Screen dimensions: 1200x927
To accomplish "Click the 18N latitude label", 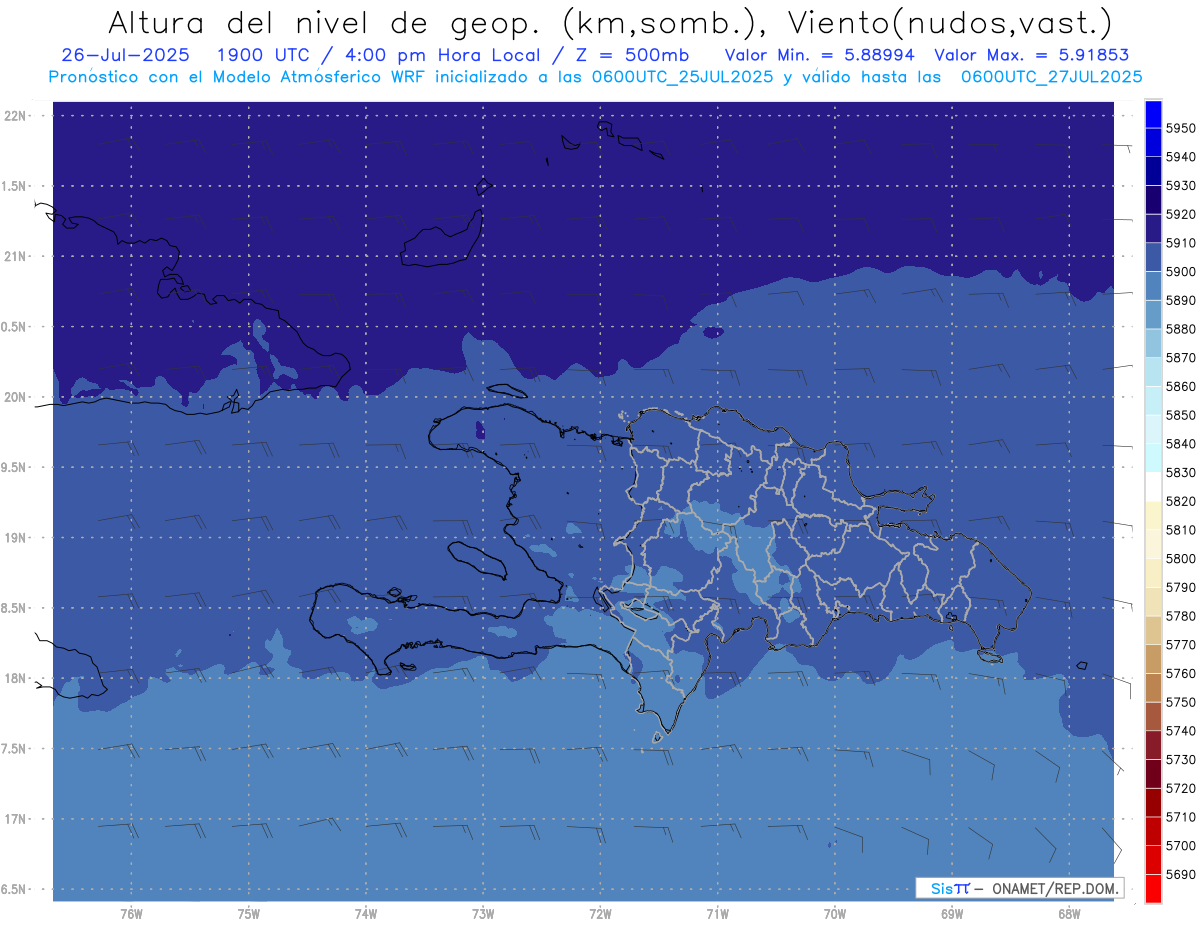I will coord(15,678).
